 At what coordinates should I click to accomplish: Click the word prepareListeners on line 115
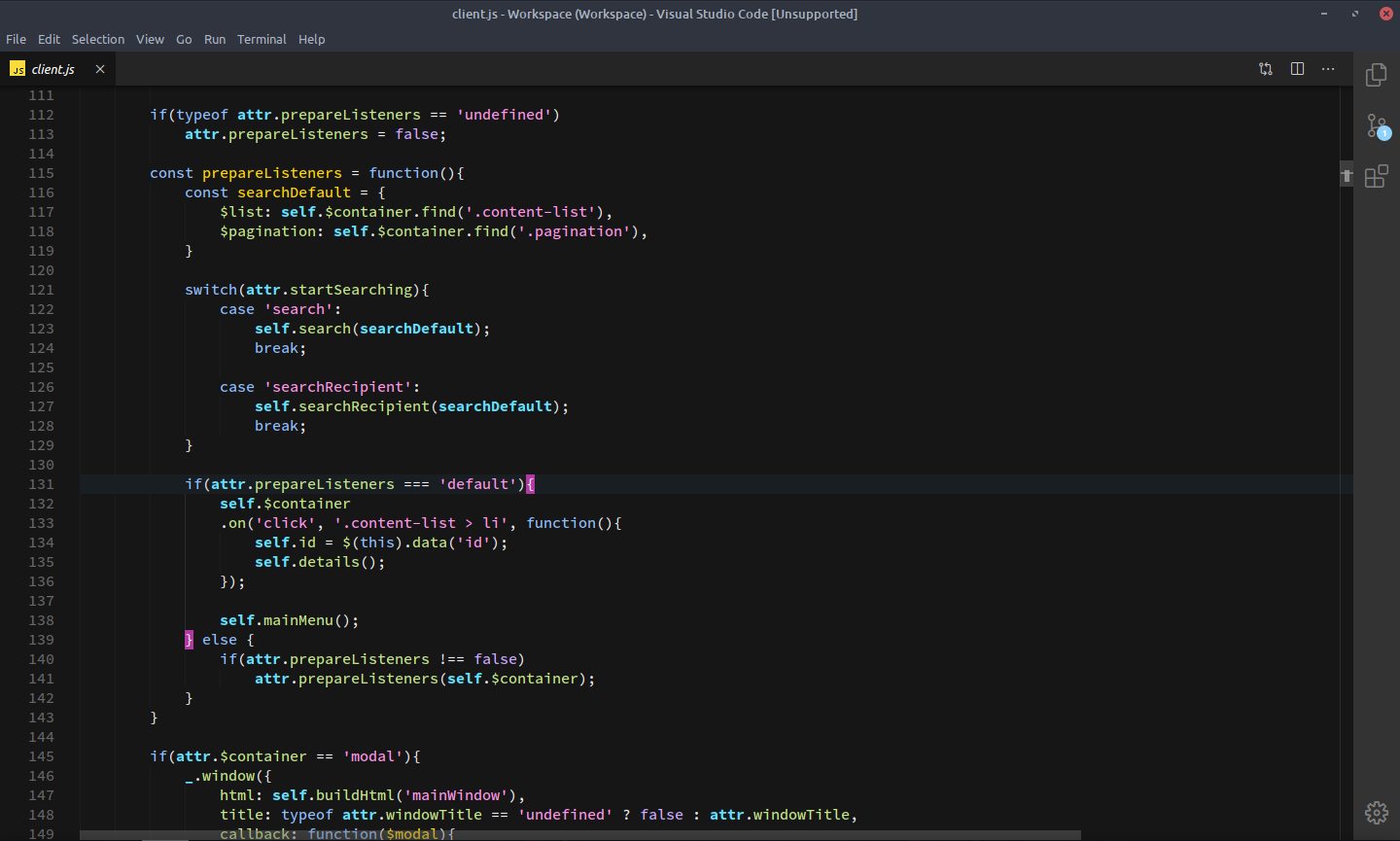(271, 172)
